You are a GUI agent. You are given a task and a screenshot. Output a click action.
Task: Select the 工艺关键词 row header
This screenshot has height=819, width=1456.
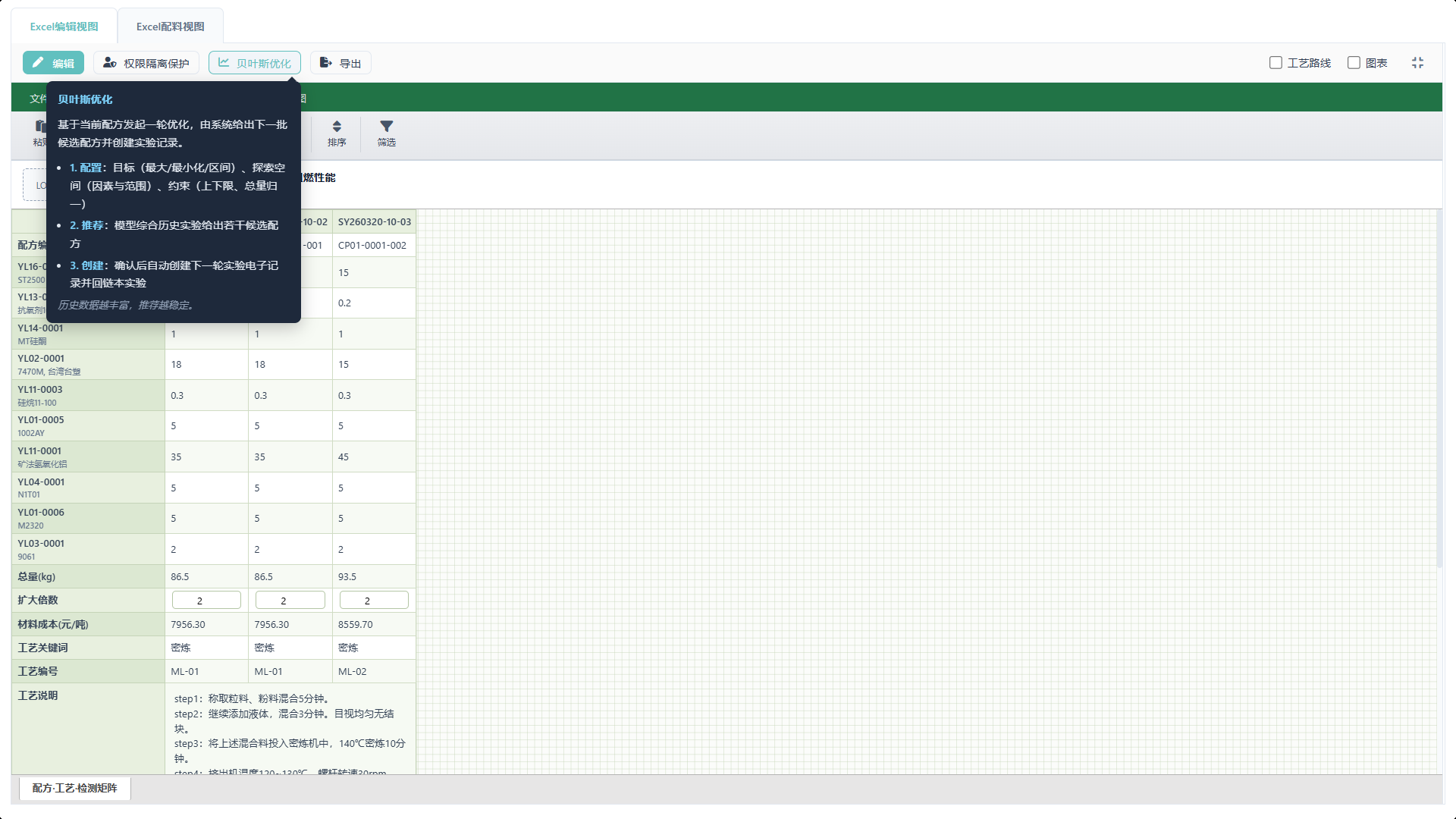[x=89, y=648]
